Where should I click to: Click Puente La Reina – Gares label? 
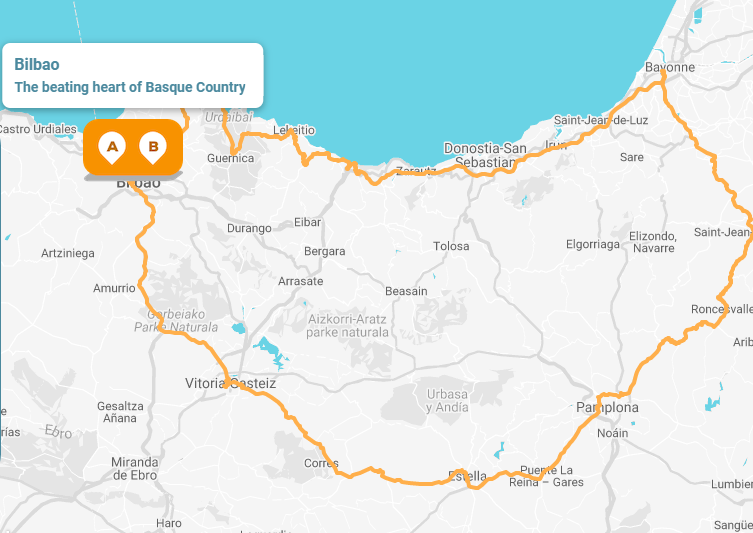pyautogui.click(x=547, y=476)
